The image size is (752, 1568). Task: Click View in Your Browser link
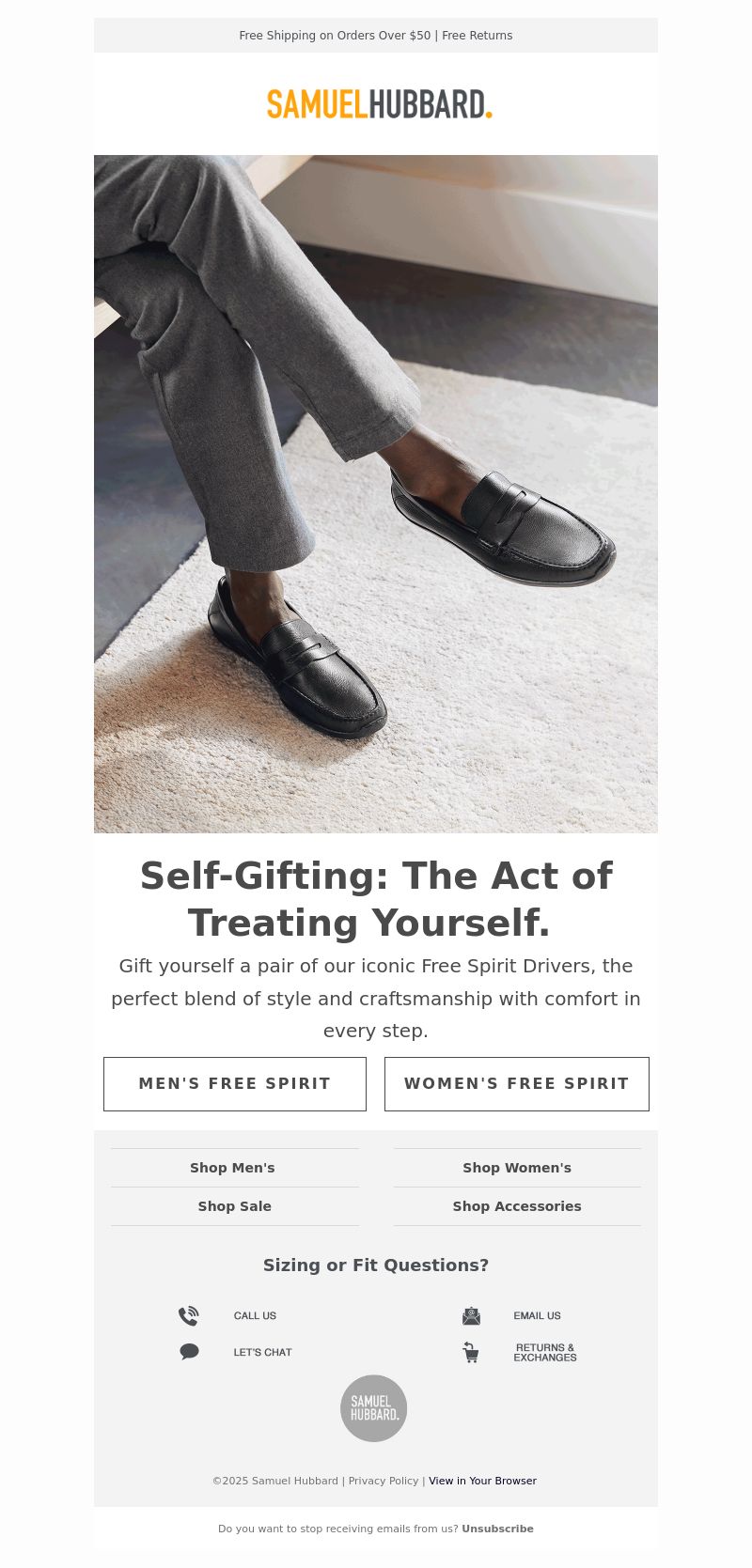(482, 1481)
